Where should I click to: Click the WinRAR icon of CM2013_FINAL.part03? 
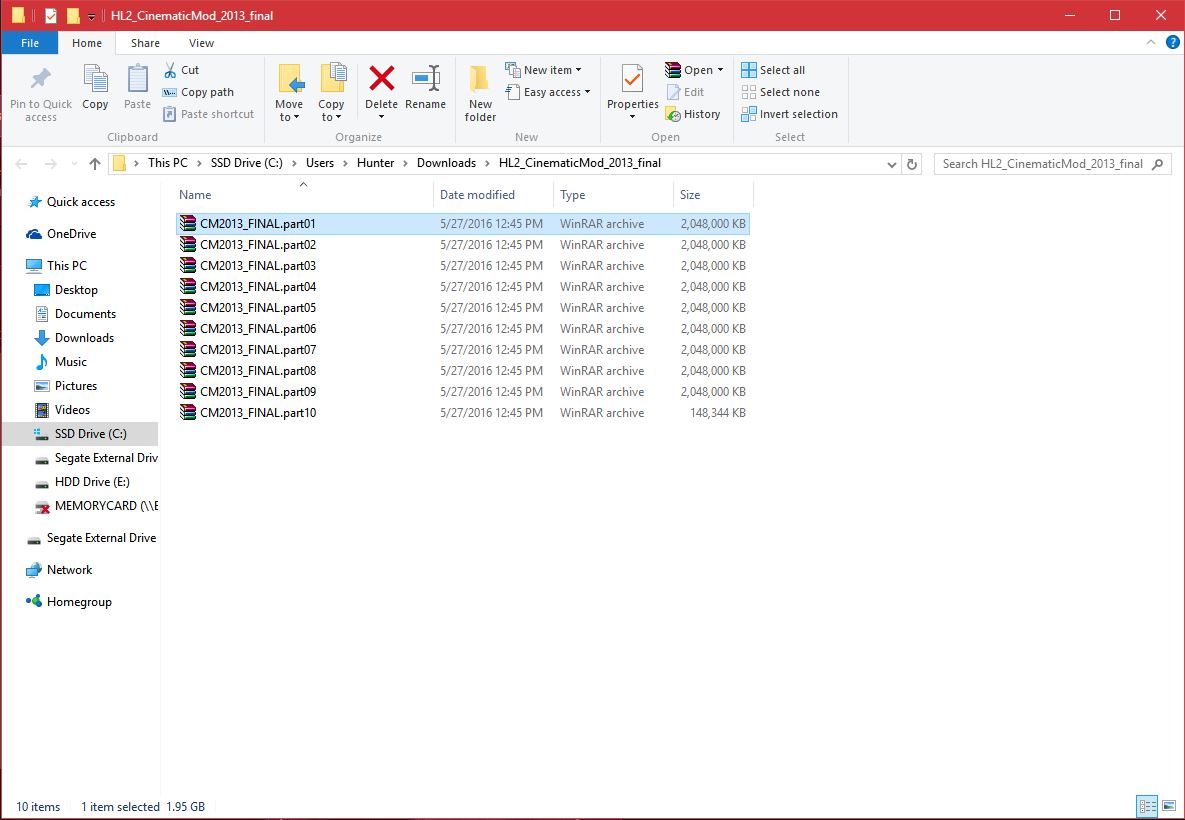(187, 266)
